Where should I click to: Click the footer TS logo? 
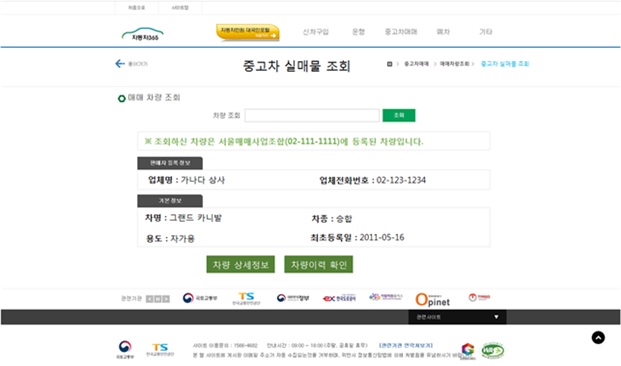[160, 350]
